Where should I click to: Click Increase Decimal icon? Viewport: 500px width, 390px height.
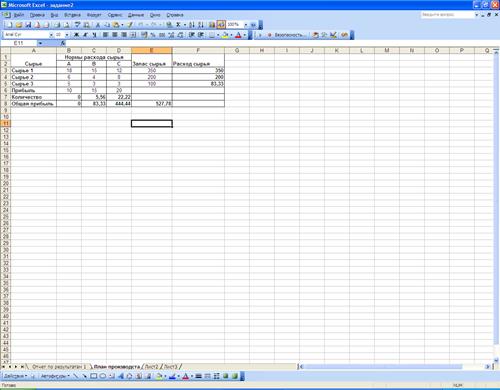pyautogui.click(x=171, y=35)
